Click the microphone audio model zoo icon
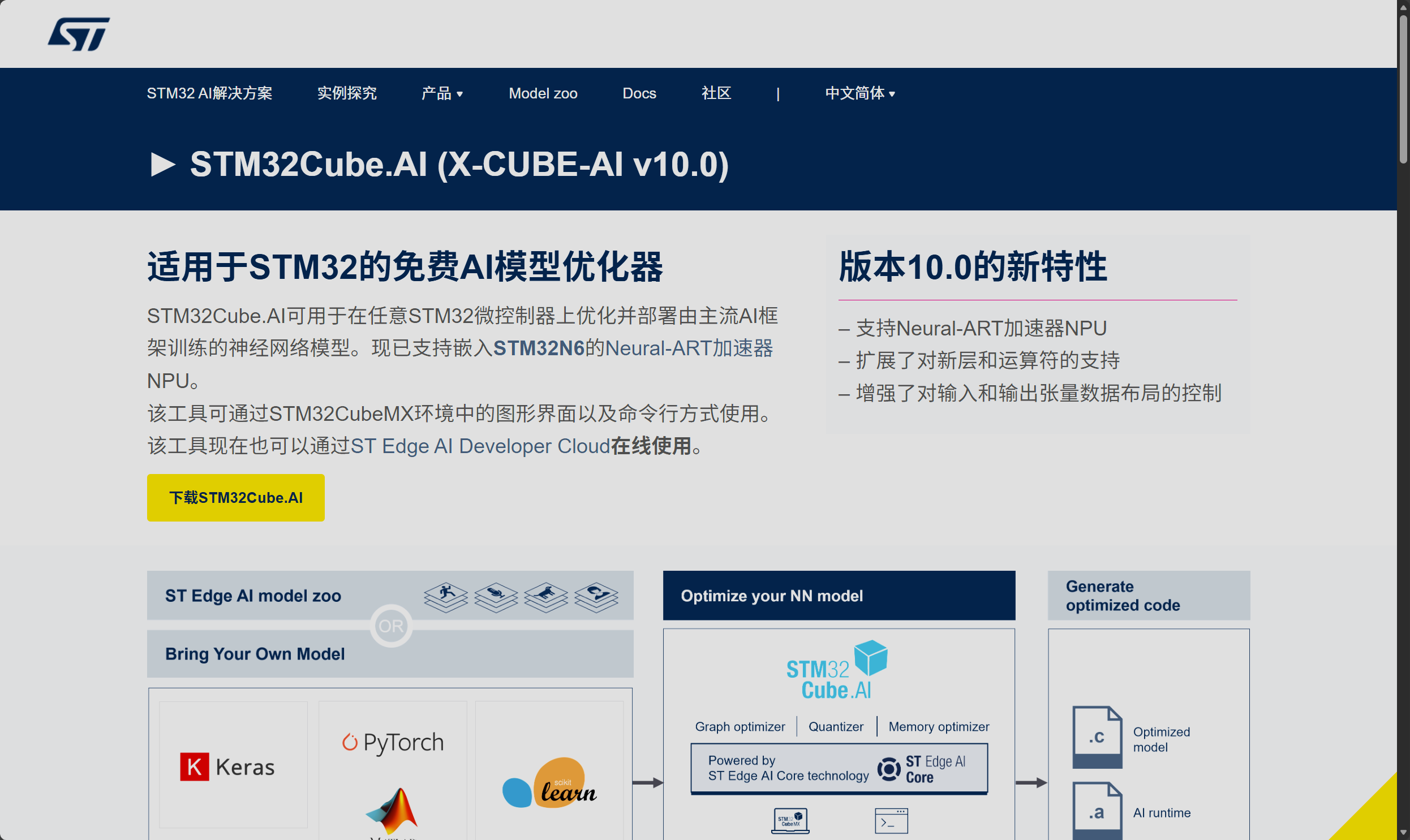The height and width of the screenshot is (840, 1410). (x=496, y=597)
